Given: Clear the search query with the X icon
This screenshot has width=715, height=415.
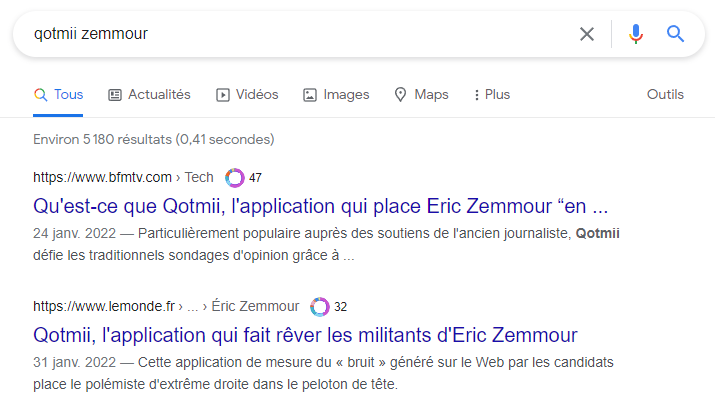Looking at the screenshot, I should [x=587, y=34].
